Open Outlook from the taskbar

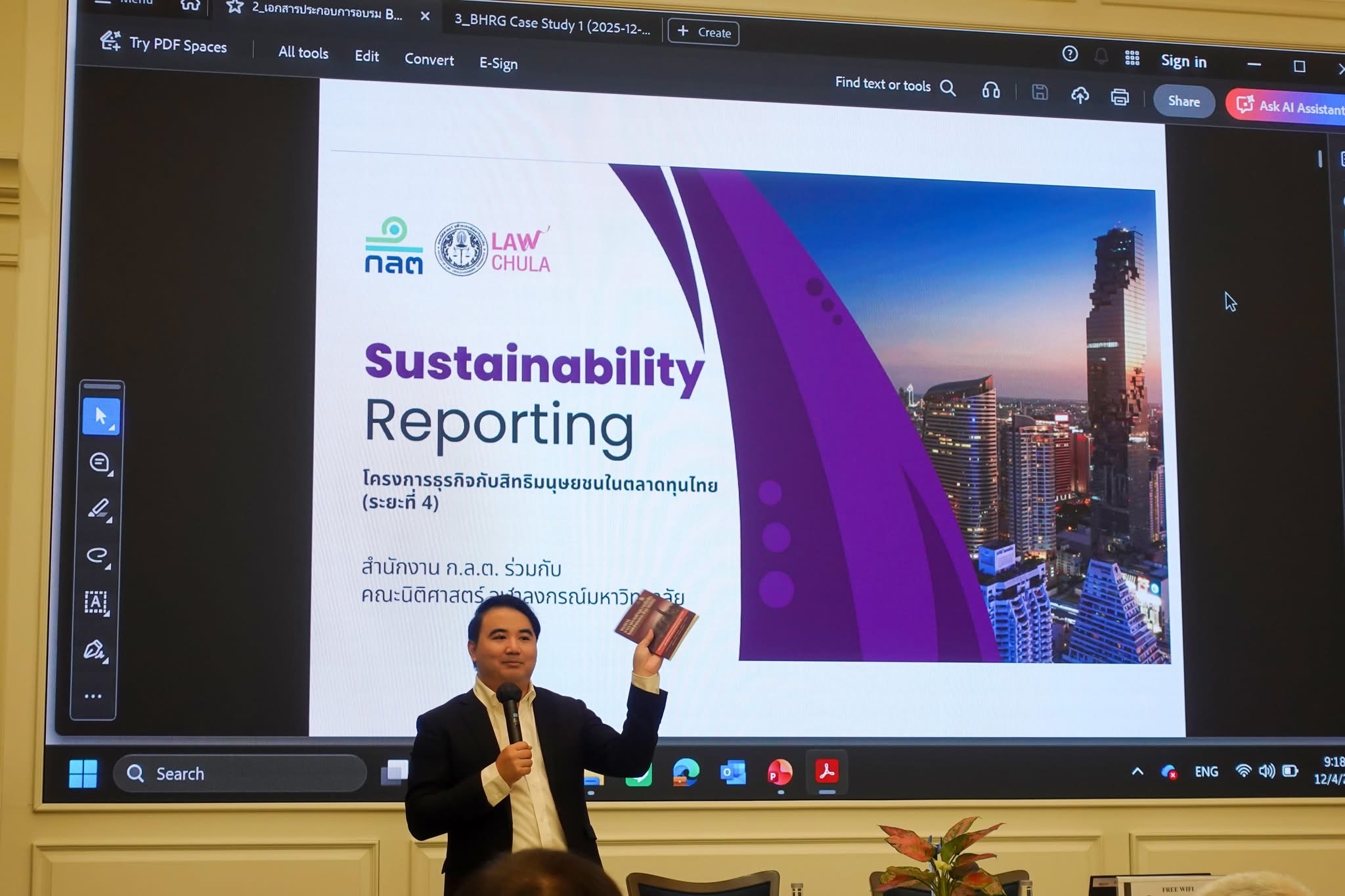(x=732, y=772)
